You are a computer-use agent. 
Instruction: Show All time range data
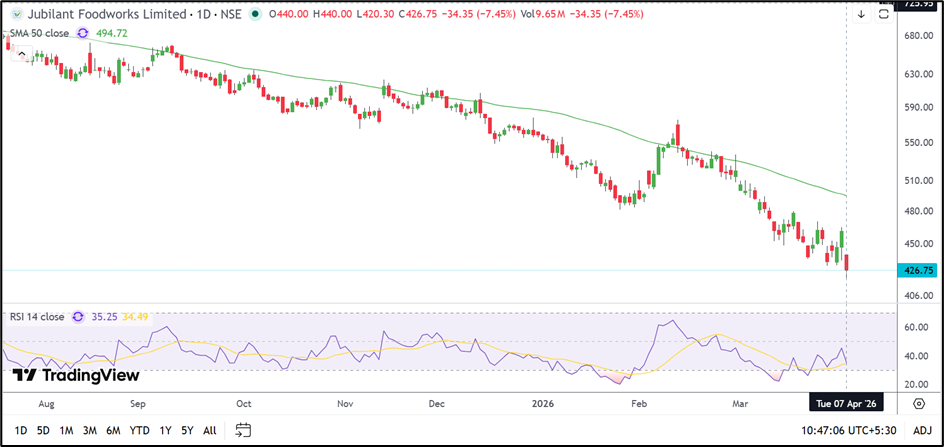coord(210,430)
